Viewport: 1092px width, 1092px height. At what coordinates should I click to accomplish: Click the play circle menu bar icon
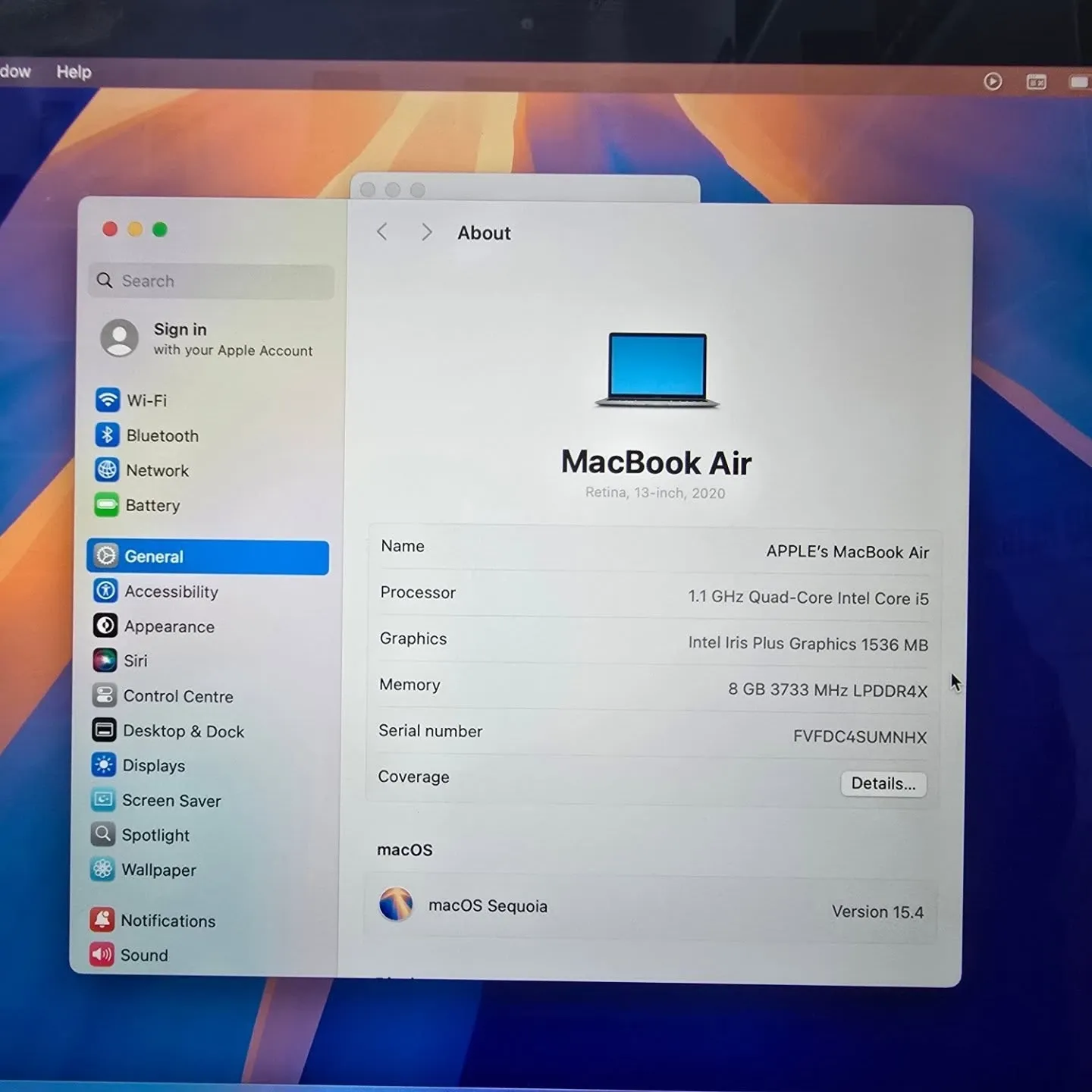coord(993,81)
